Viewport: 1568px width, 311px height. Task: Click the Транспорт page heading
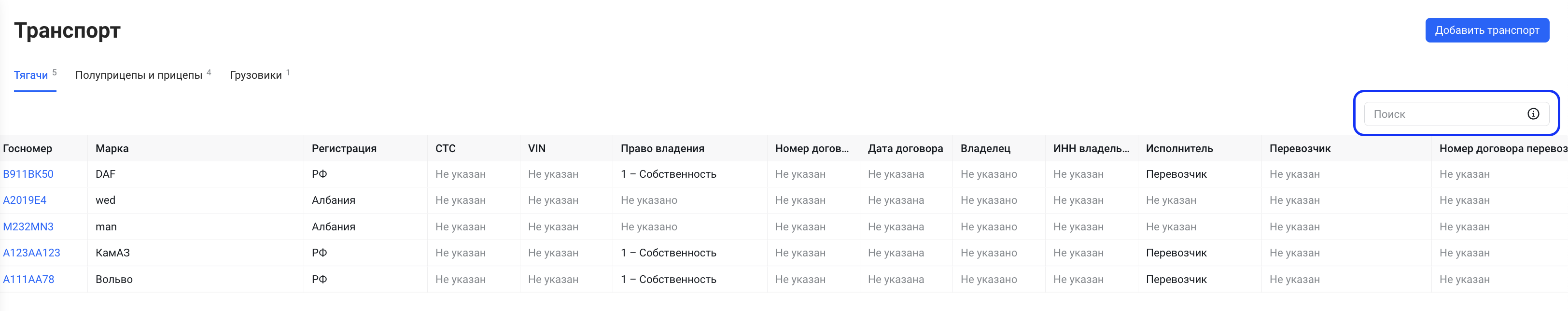[x=68, y=30]
